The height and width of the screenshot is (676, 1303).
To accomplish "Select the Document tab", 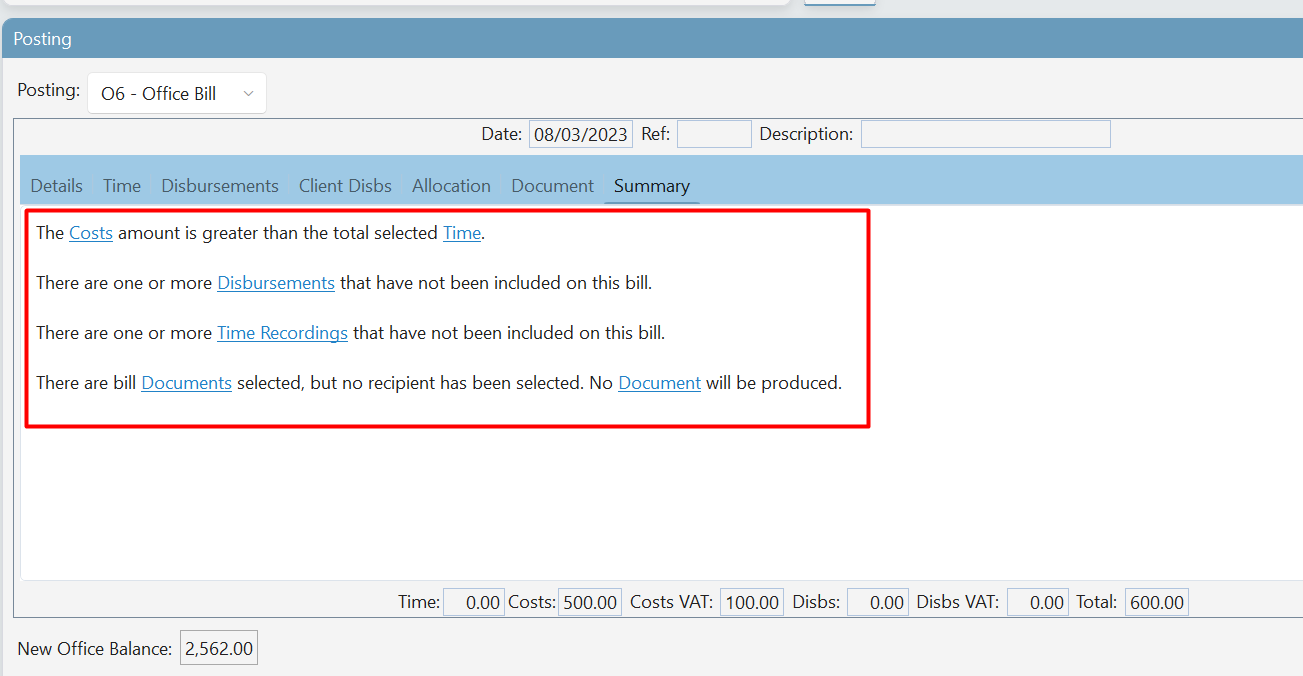I will point(553,186).
